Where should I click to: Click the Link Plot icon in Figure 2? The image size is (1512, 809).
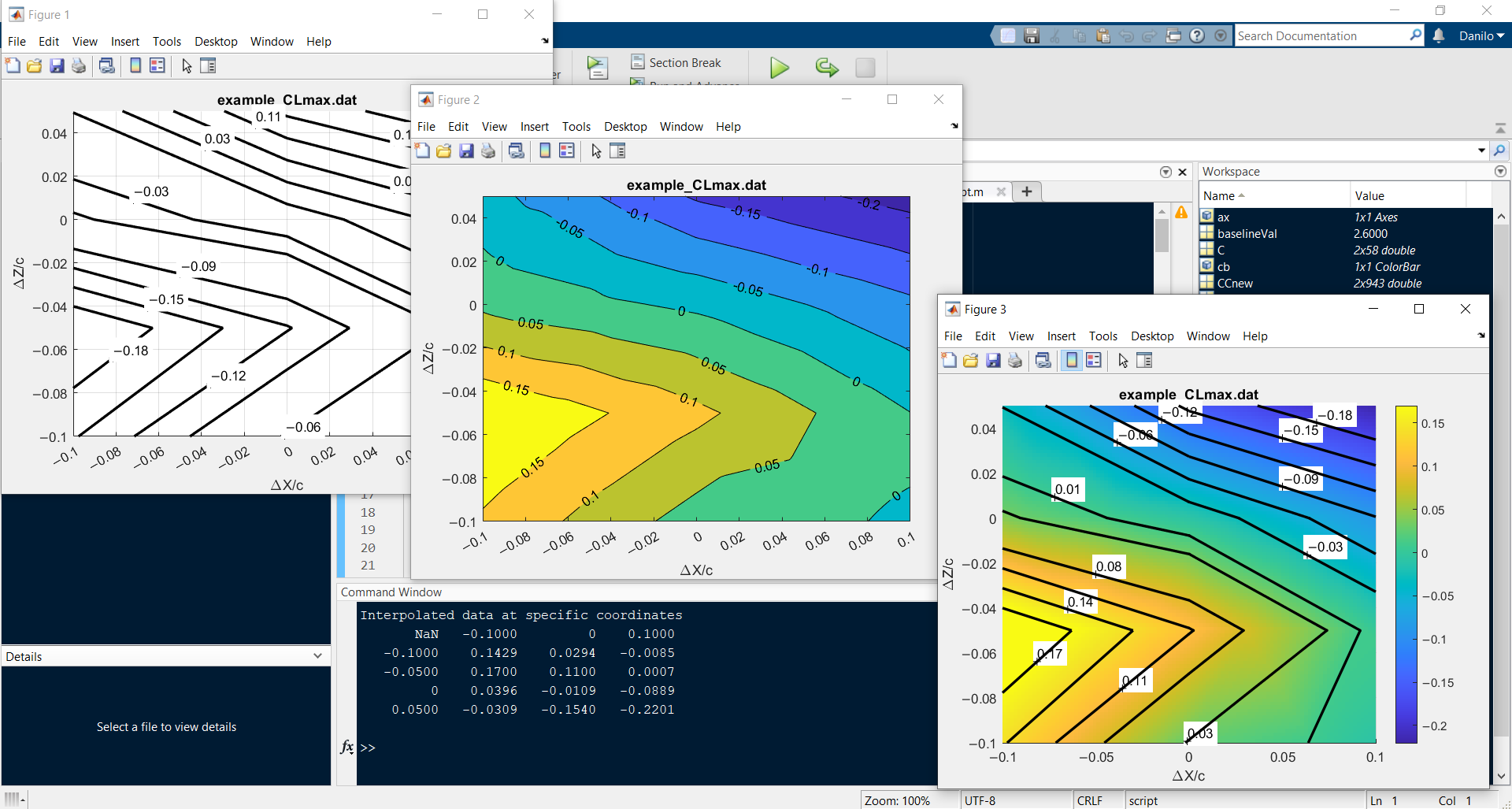[517, 150]
